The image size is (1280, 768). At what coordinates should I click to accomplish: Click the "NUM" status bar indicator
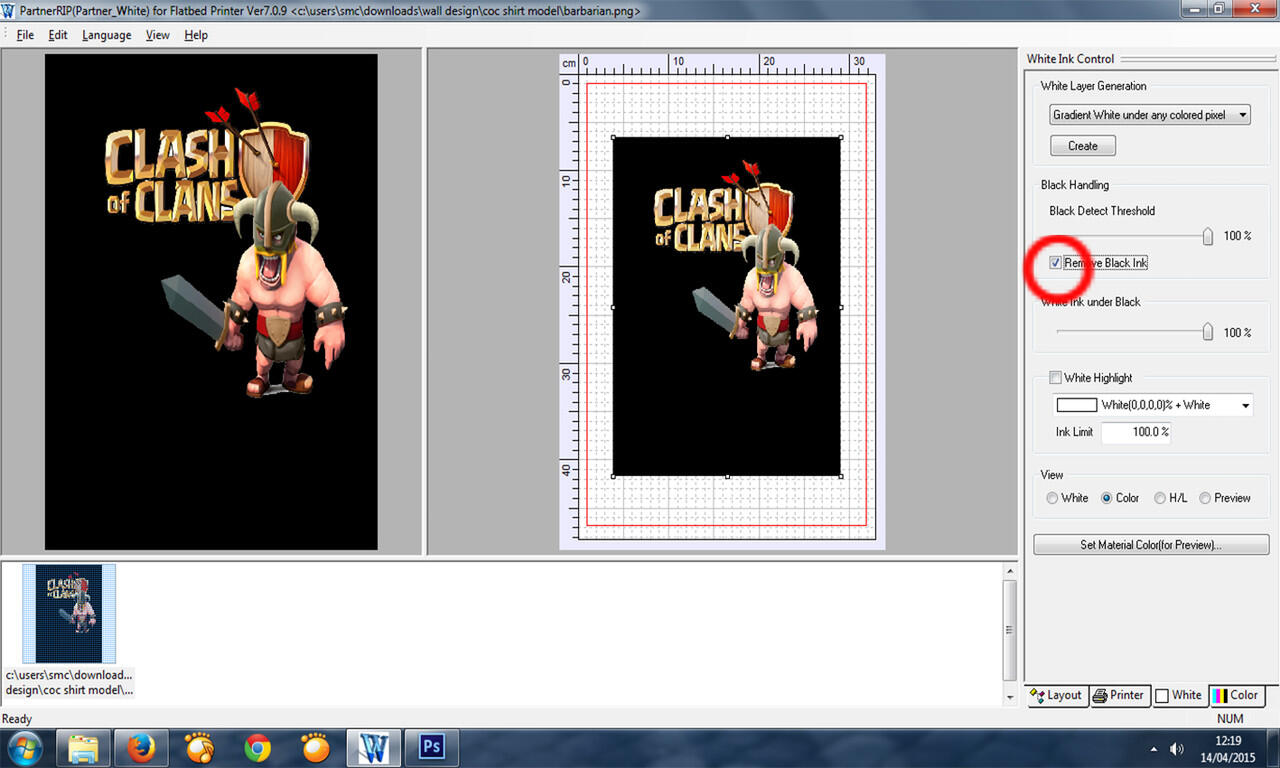(1230, 719)
